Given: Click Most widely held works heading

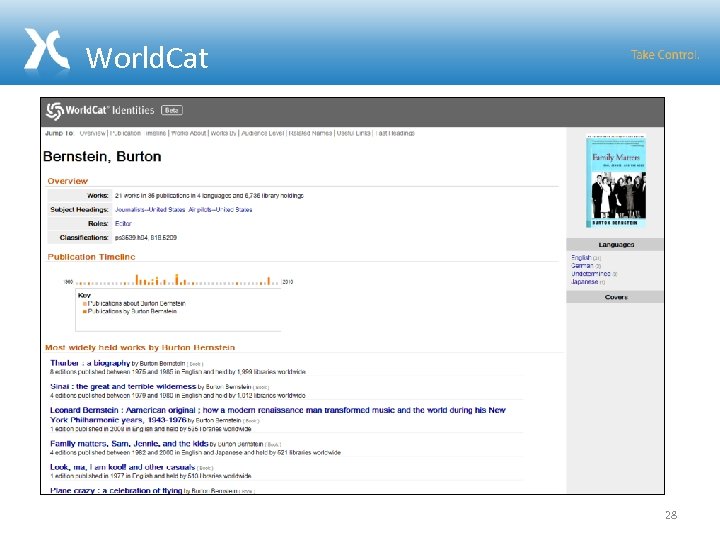Looking at the screenshot, I should point(140,348).
